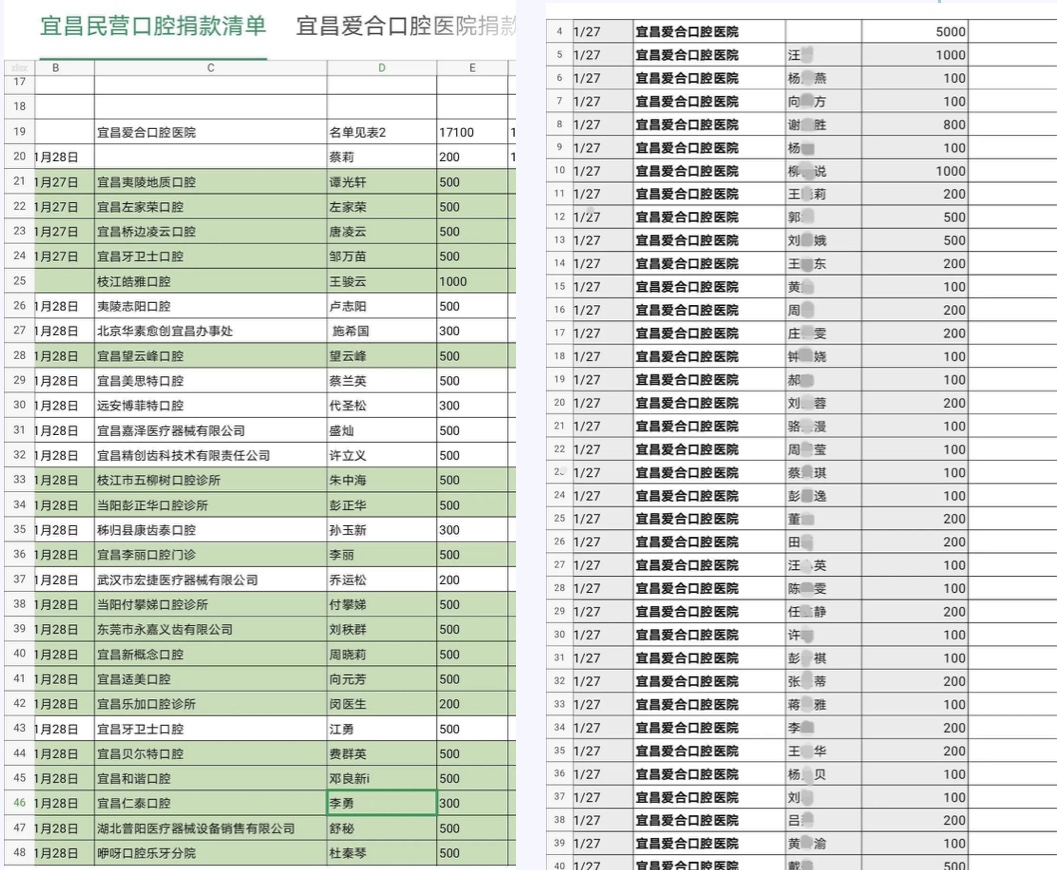Select 1/27 date in right sheet row 20
The width and height of the screenshot is (1057, 870).
(x=603, y=403)
